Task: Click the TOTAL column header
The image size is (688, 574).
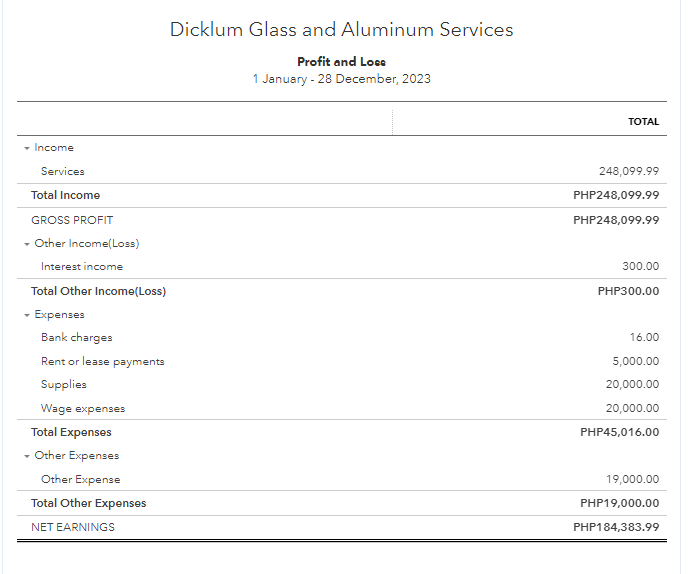Action: (x=643, y=122)
